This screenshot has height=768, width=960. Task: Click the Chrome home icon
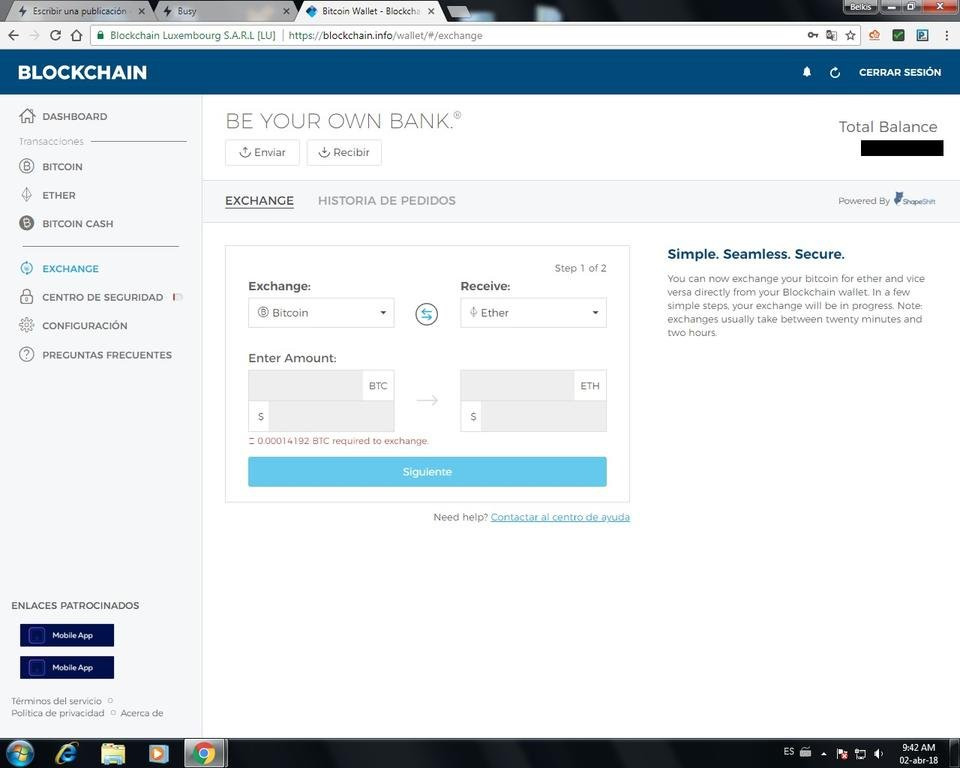coord(76,36)
